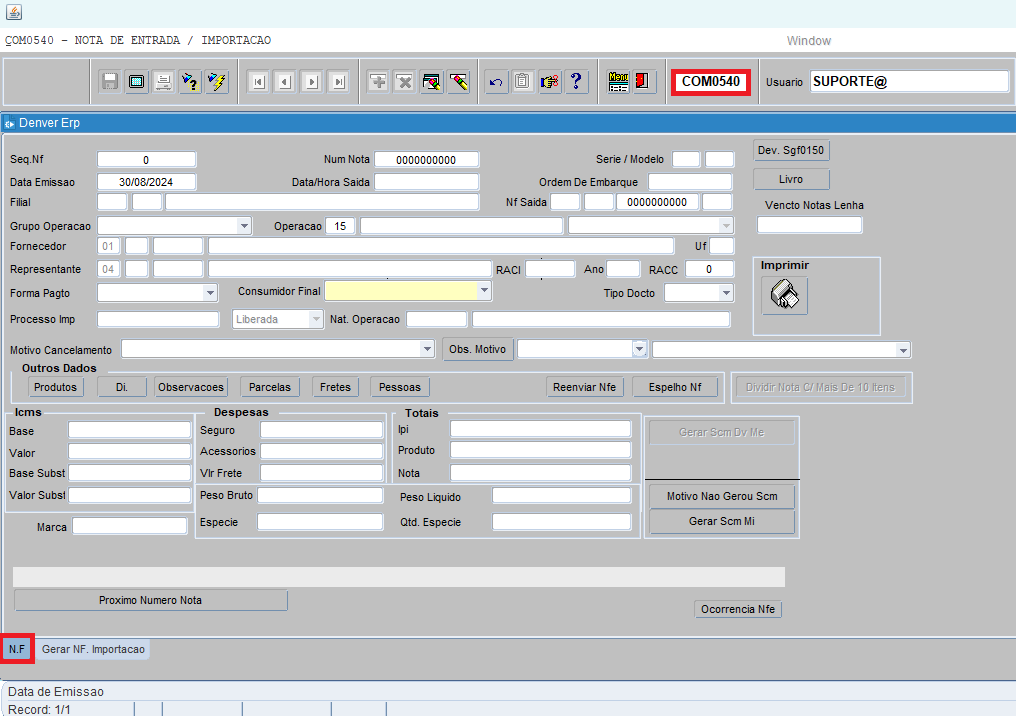1016x716 pixels.
Task: Click the Observacoes button
Action: pyautogui.click(x=191, y=387)
